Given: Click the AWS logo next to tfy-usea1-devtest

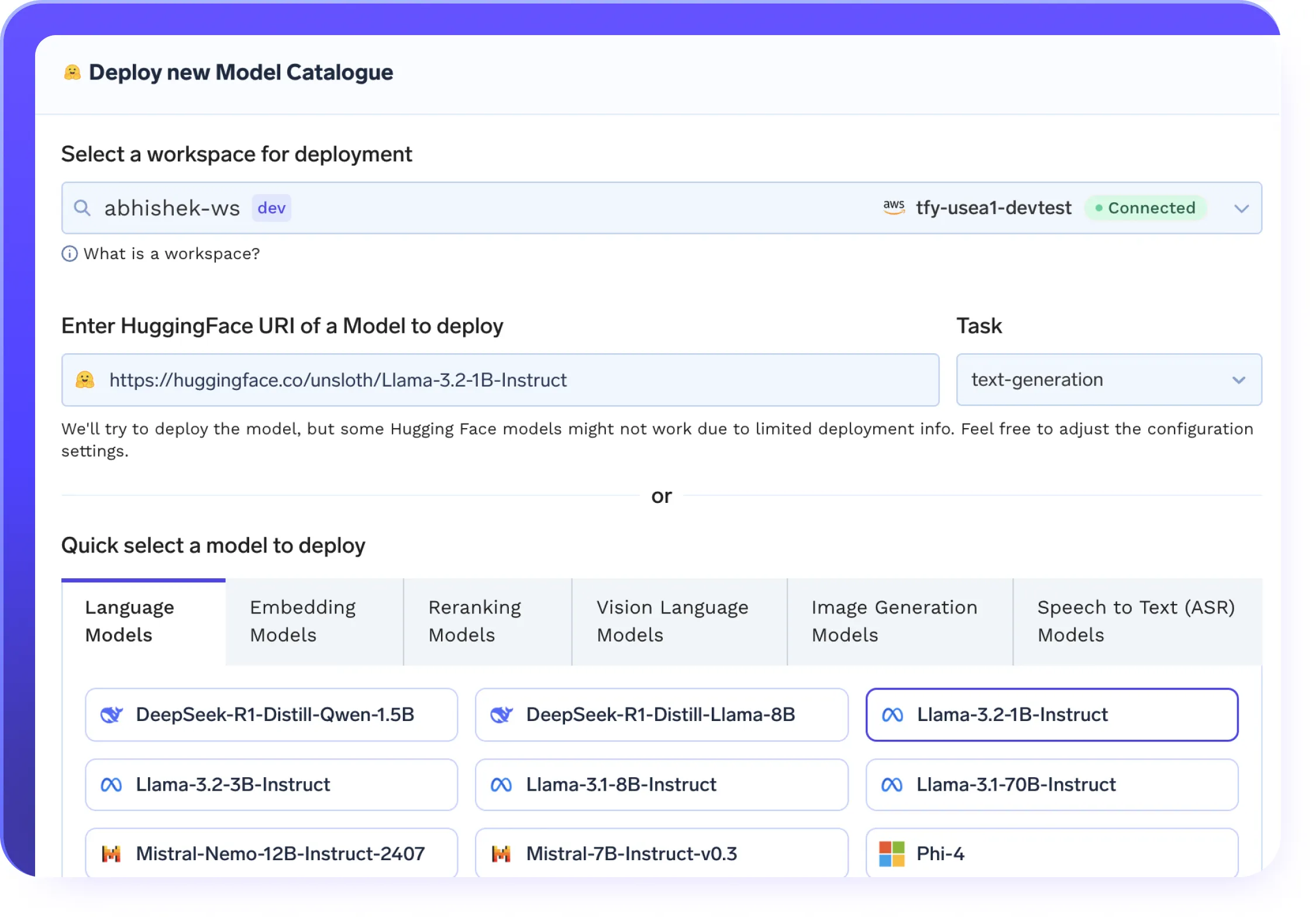Looking at the screenshot, I should pos(894,208).
